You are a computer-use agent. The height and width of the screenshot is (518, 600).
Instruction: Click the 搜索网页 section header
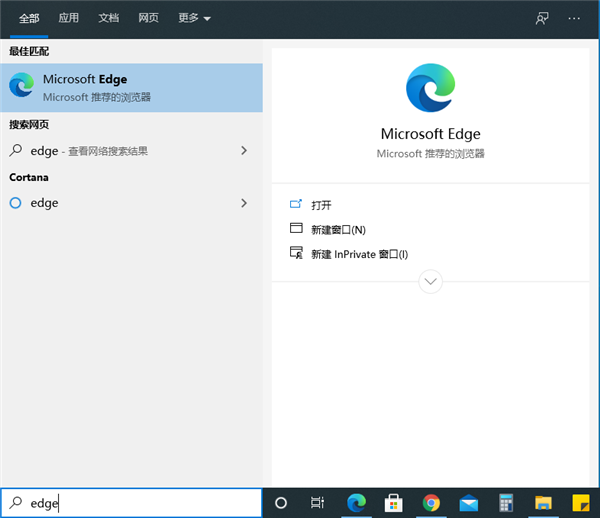(29, 124)
